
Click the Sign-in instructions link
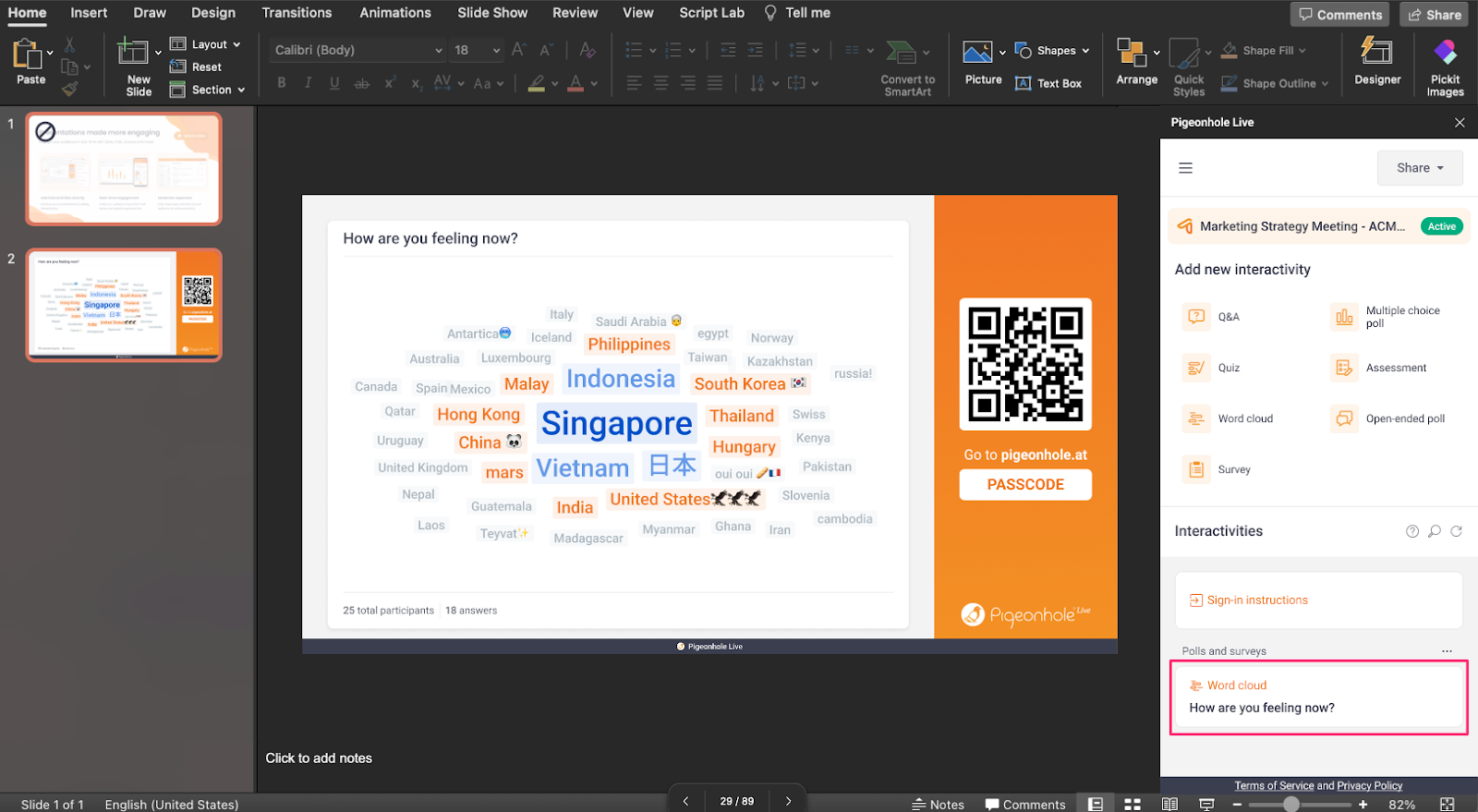click(x=1256, y=600)
